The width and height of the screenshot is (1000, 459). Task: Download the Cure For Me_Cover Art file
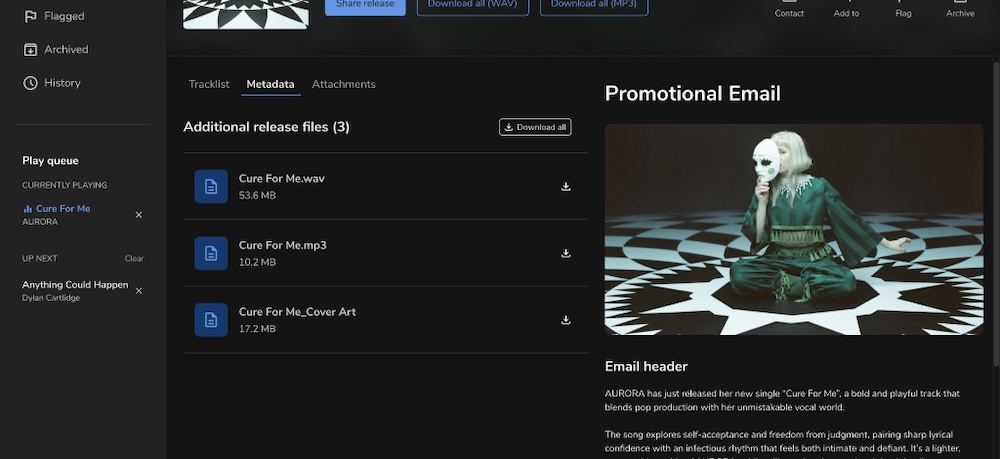pos(565,320)
